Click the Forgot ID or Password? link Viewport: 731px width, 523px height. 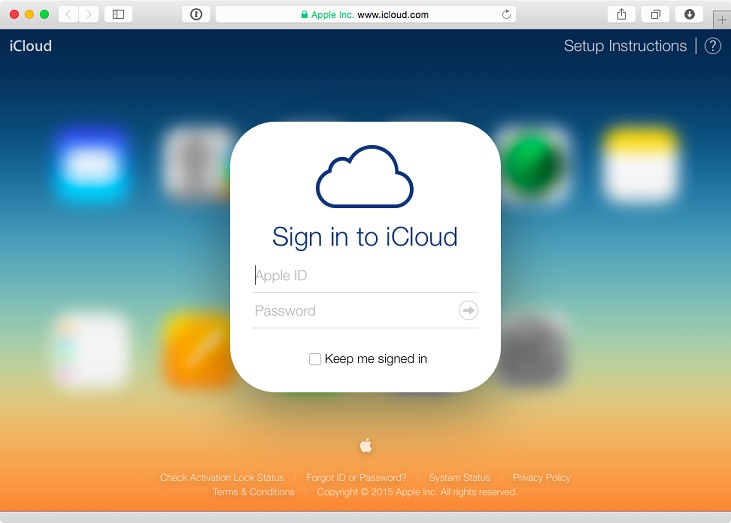pos(356,478)
